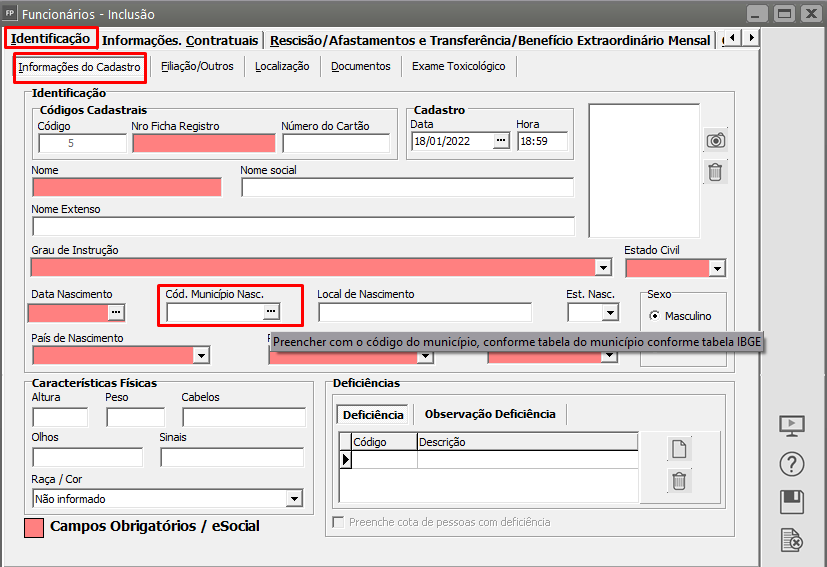Open Exame Toxicológico subtab
The image size is (827, 567).
(459, 66)
